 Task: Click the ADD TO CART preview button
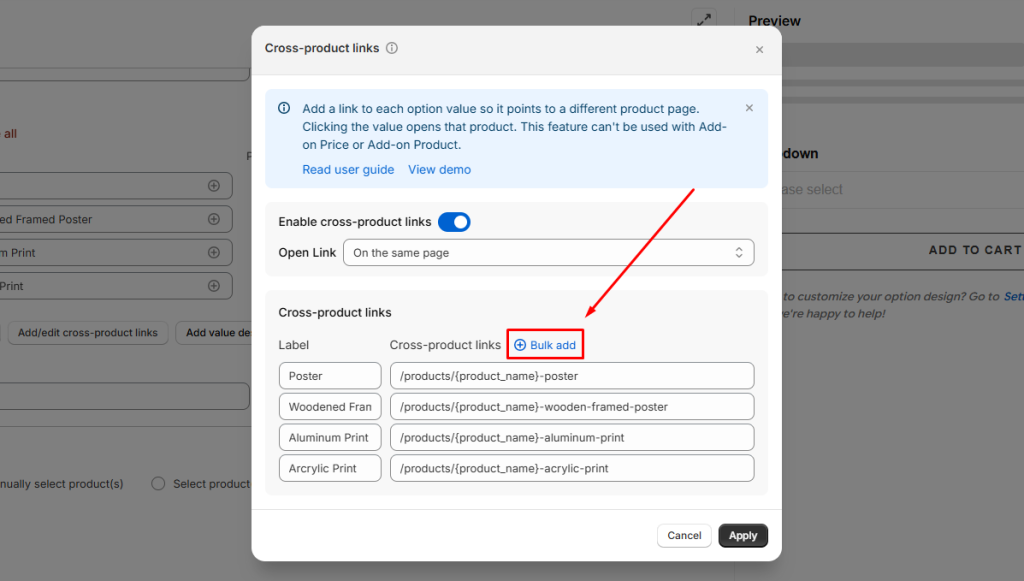tap(973, 250)
